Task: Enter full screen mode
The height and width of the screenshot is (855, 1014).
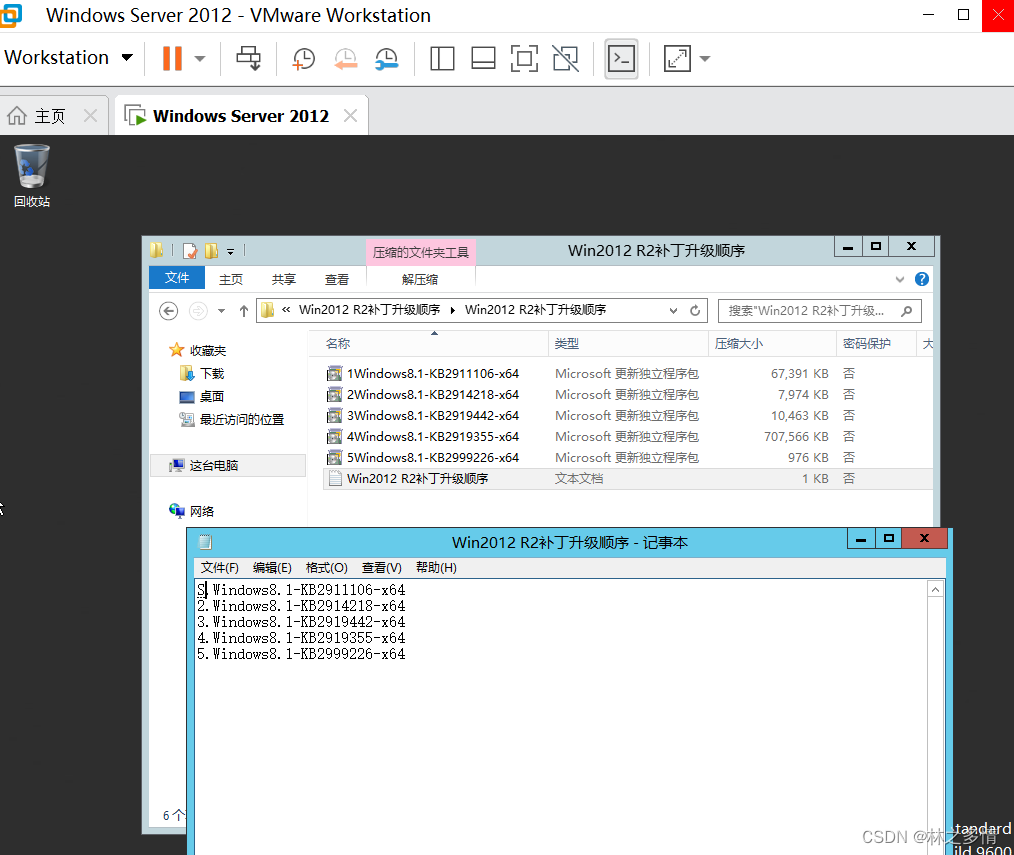Action: tap(524, 58)
